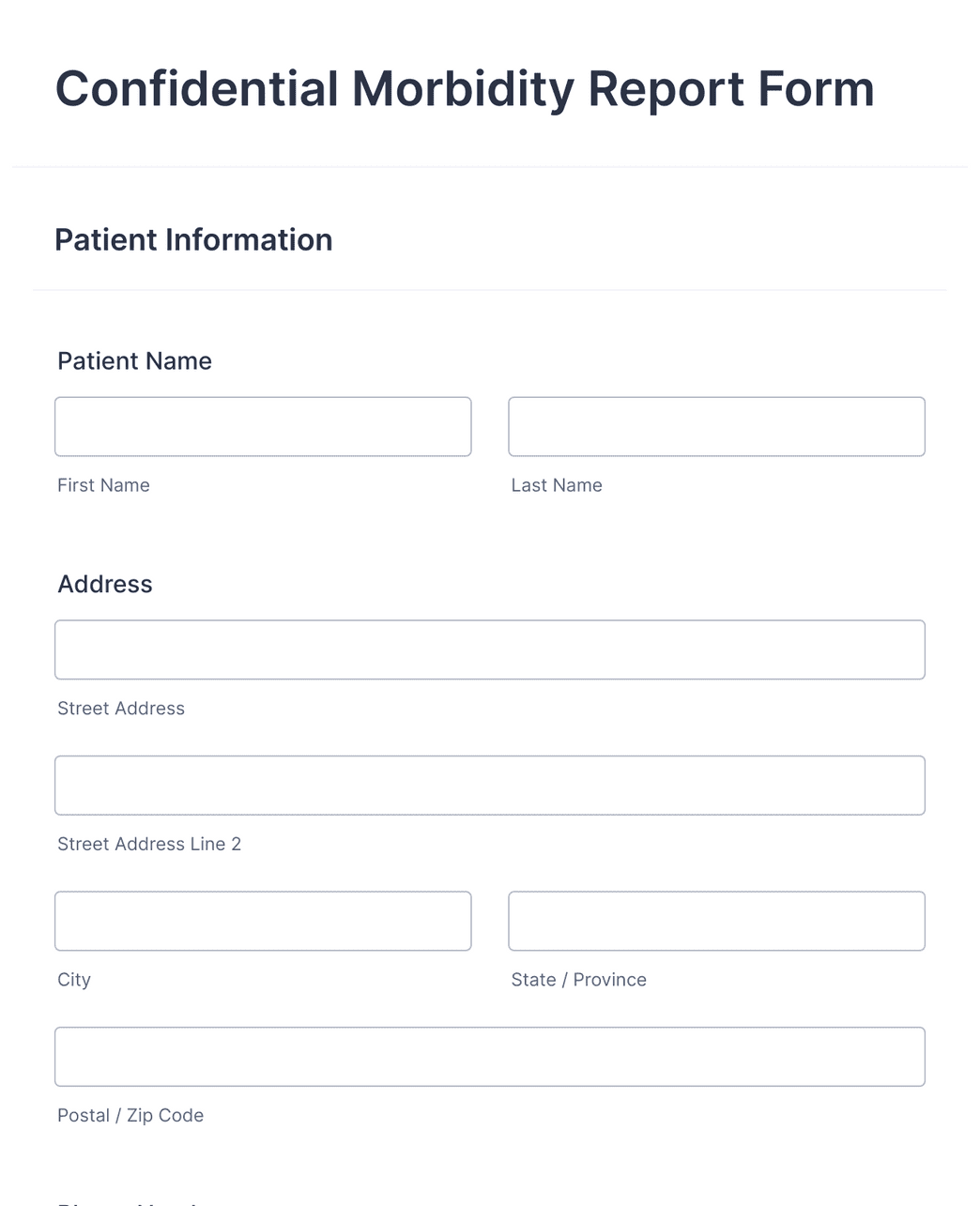Select the Street Address Line 2 label
The width and height of the screenshot is (980, 1206).
[x=148, y=844]
